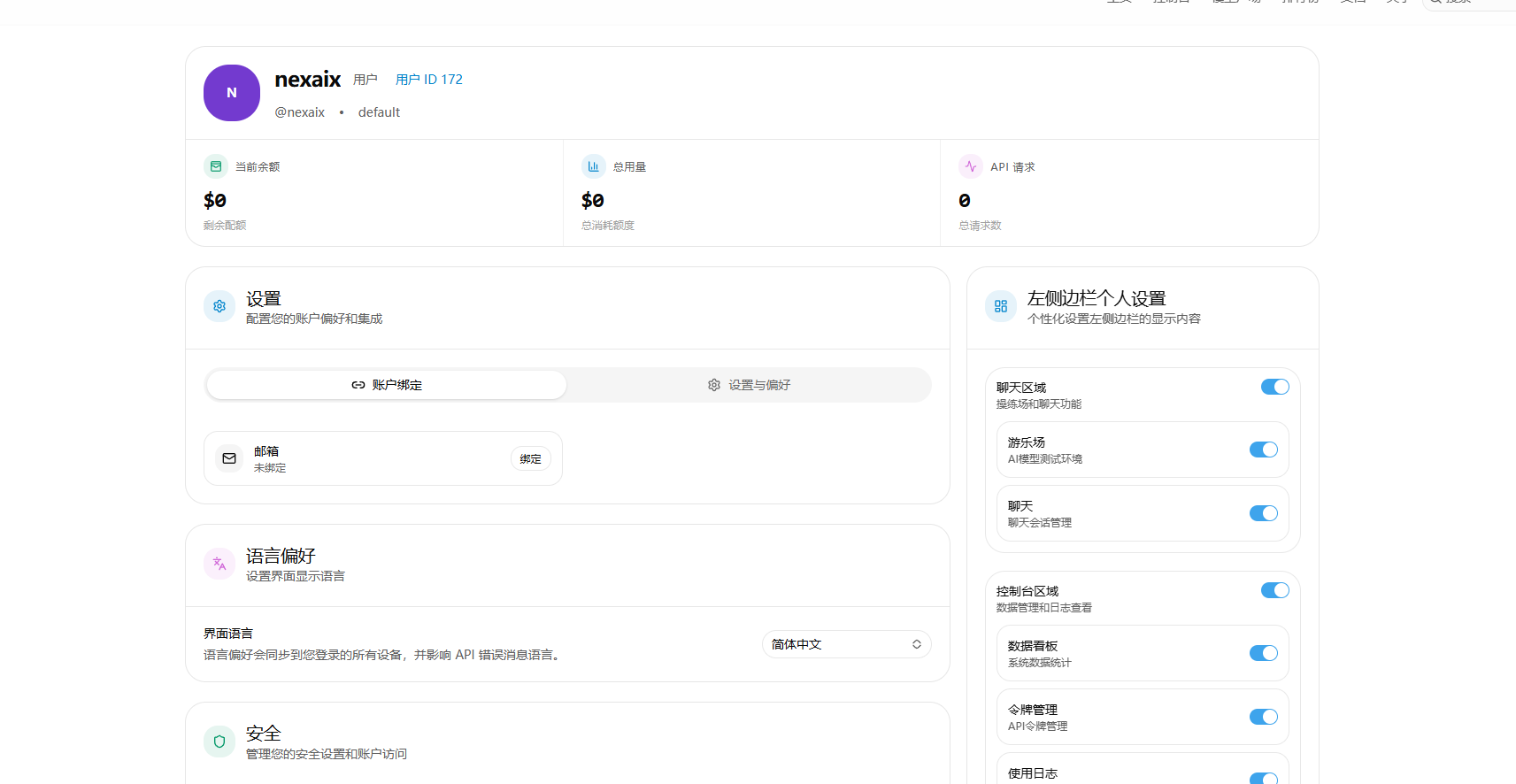
Task: Toggle the 聊天 会话管理 switch
Action: [x=1264, y=513]
